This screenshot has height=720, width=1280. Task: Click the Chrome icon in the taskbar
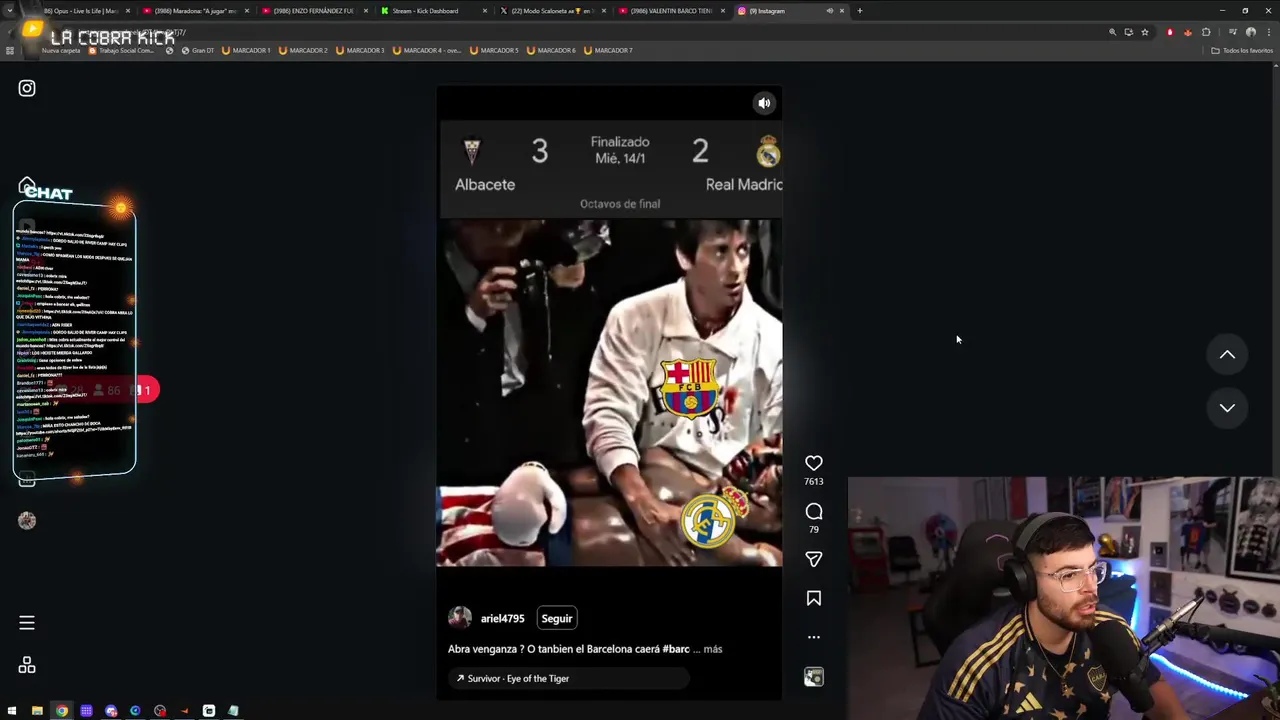[62, 711]
